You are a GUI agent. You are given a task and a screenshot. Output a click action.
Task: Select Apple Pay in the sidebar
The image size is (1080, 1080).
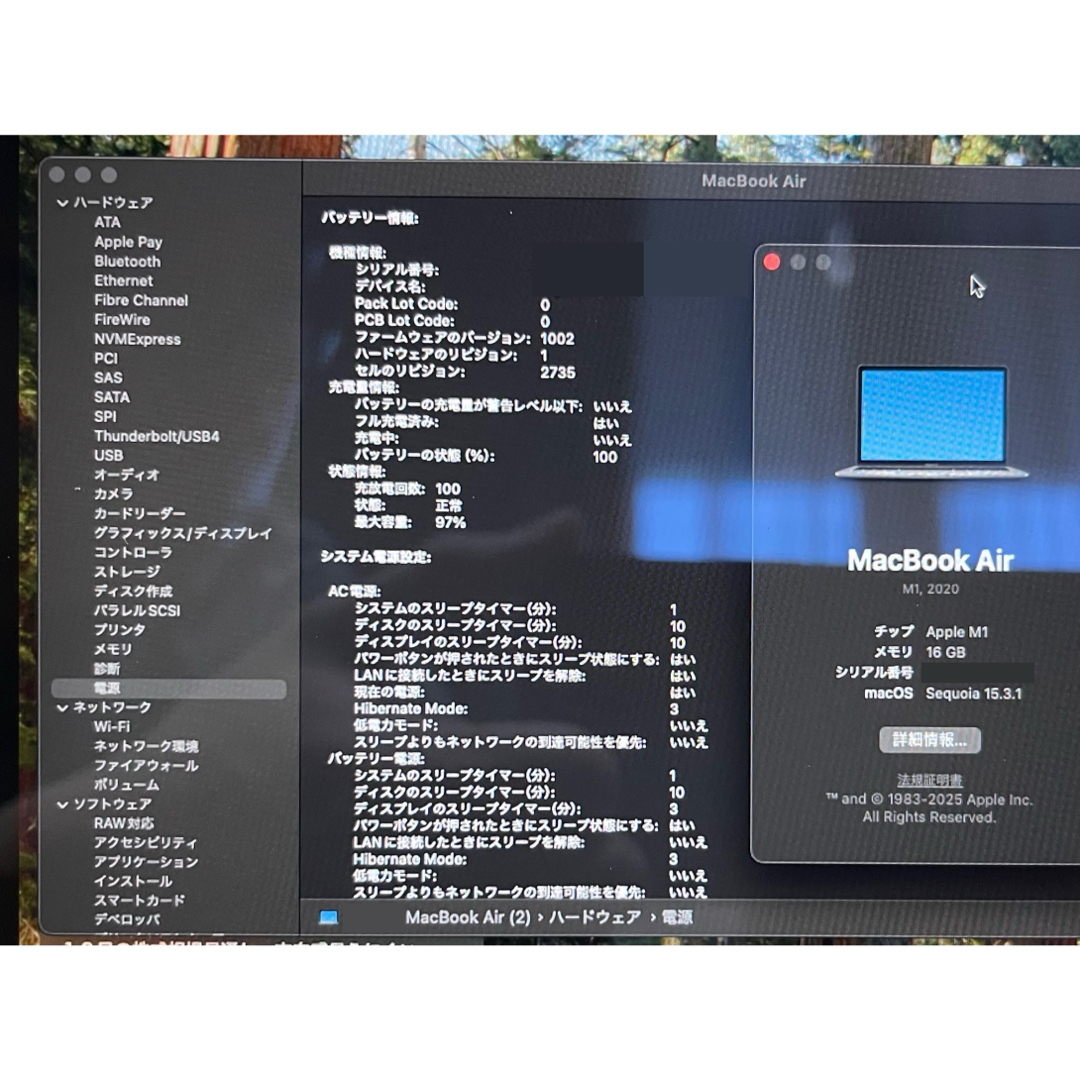point(128,242)
